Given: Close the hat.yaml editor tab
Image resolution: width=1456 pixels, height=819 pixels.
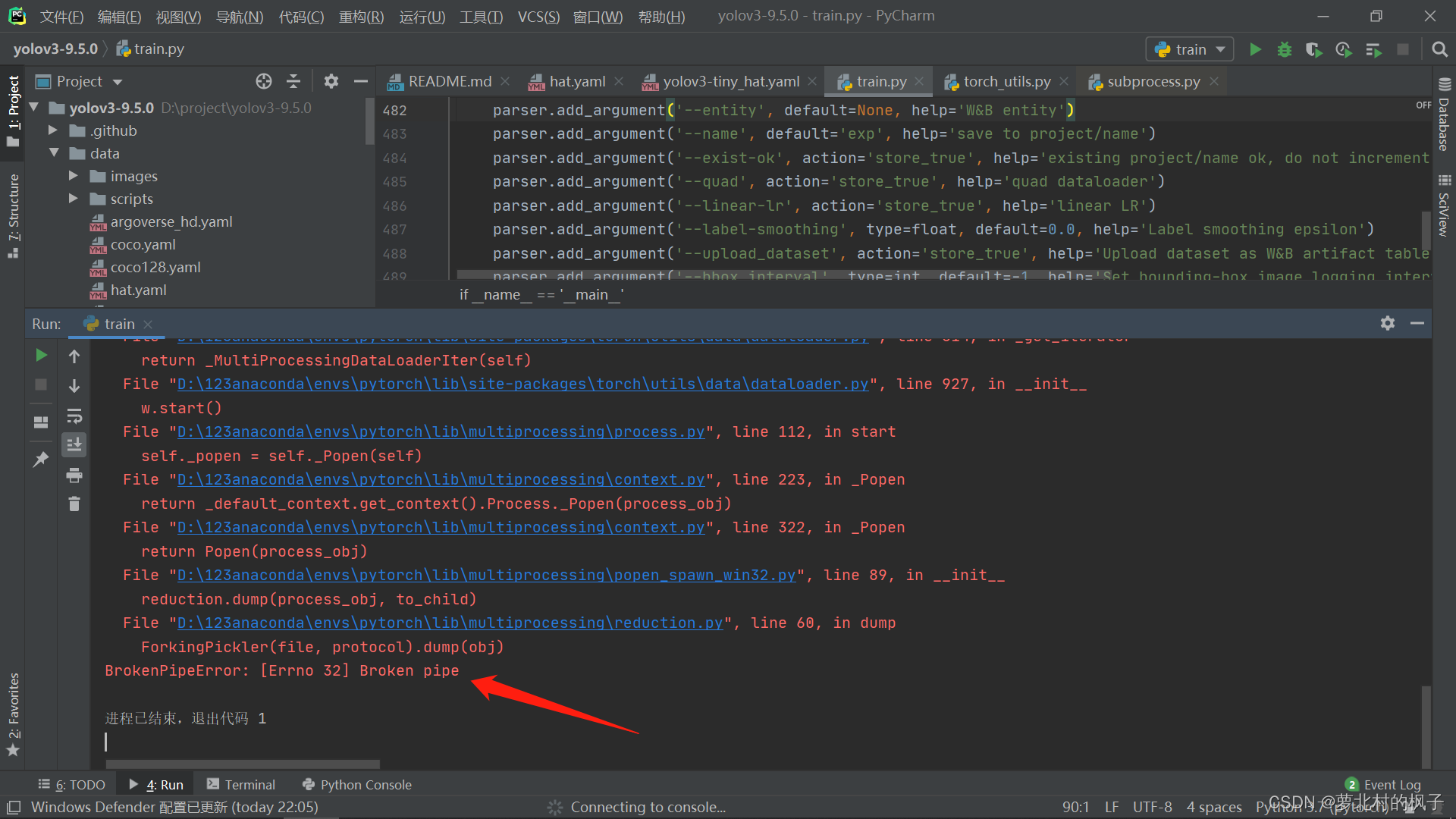Looking at the screenshot, I should point(619,81).
